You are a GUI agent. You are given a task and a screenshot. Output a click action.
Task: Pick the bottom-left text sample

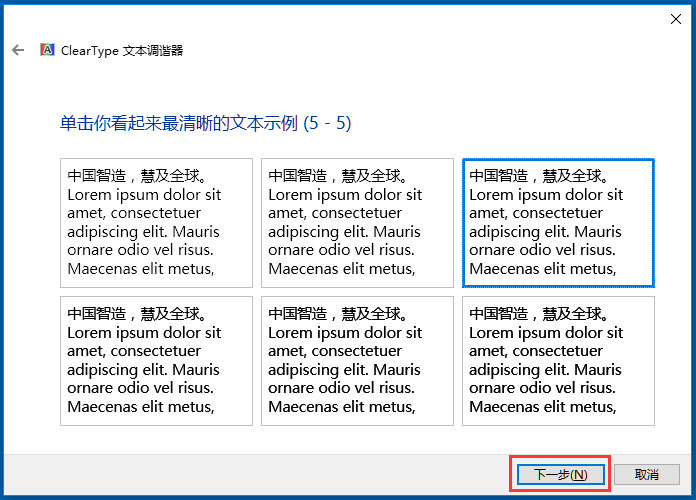pyautogui.click(x=156, y=360)
